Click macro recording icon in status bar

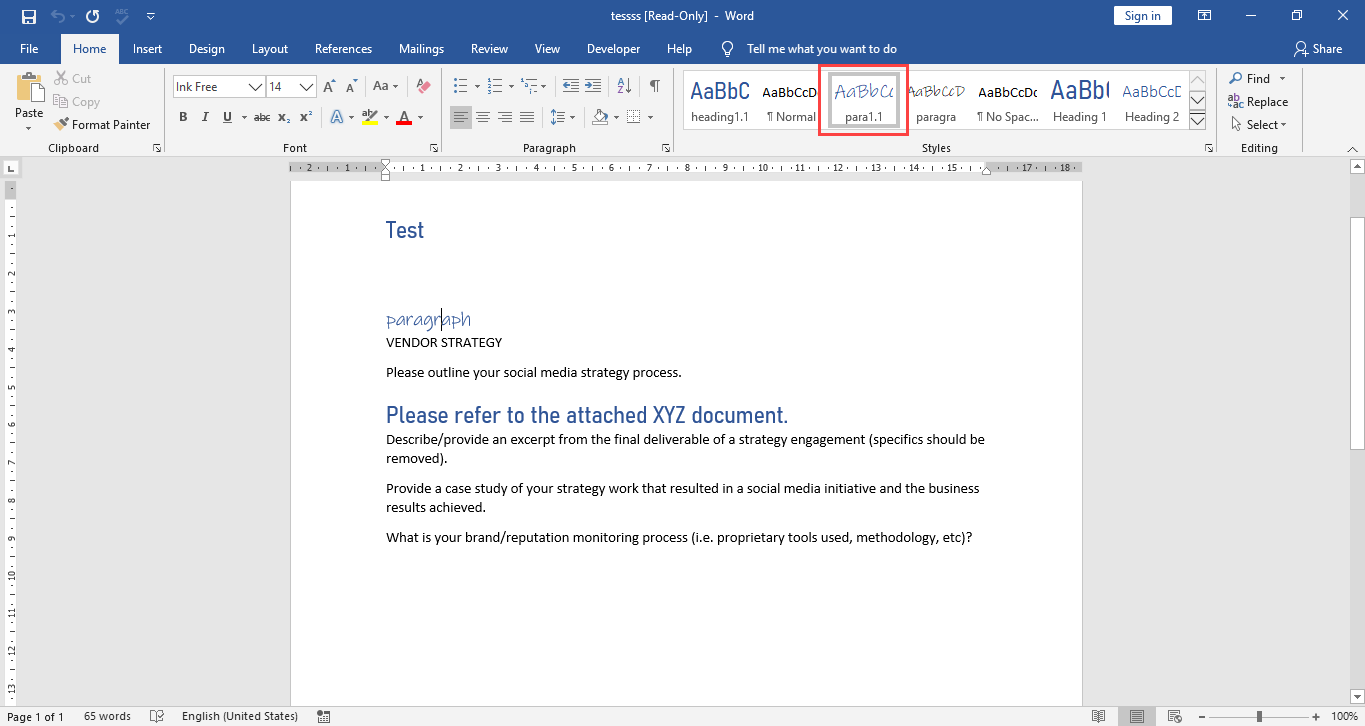[x=323, y=716]
